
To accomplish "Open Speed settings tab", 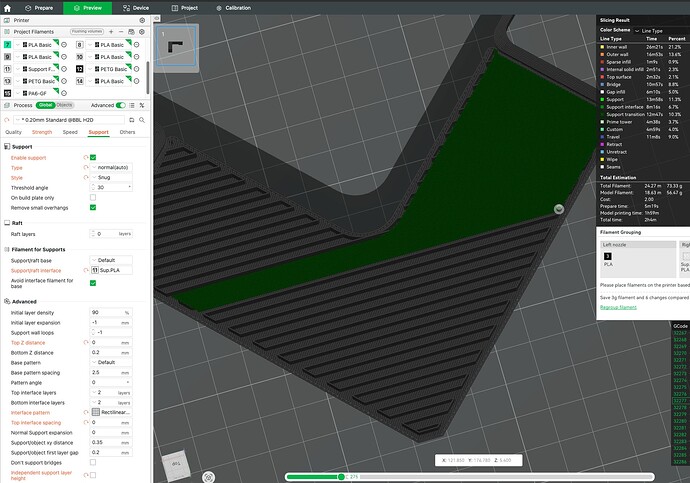I will point(70,132).
